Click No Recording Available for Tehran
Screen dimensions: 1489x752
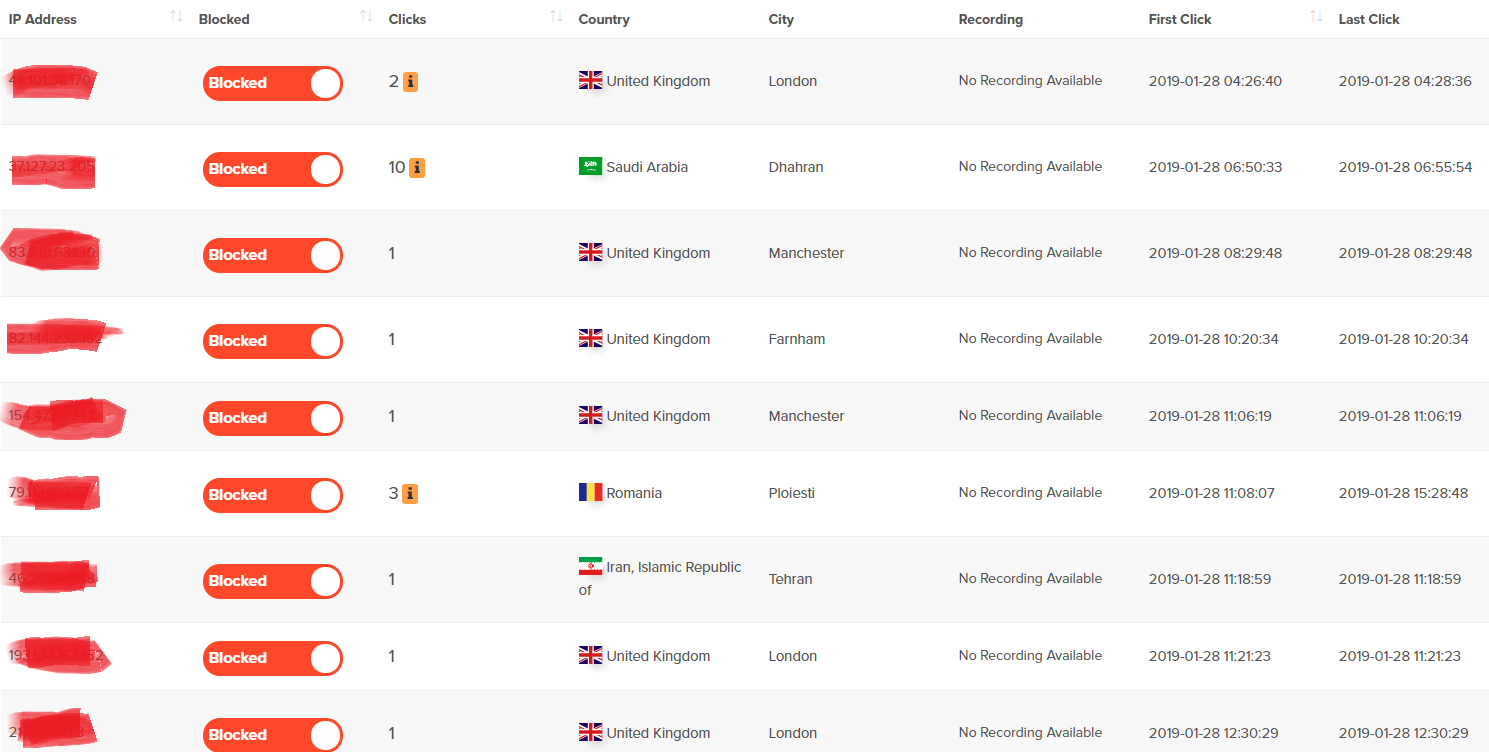(x=1030, y=579)
